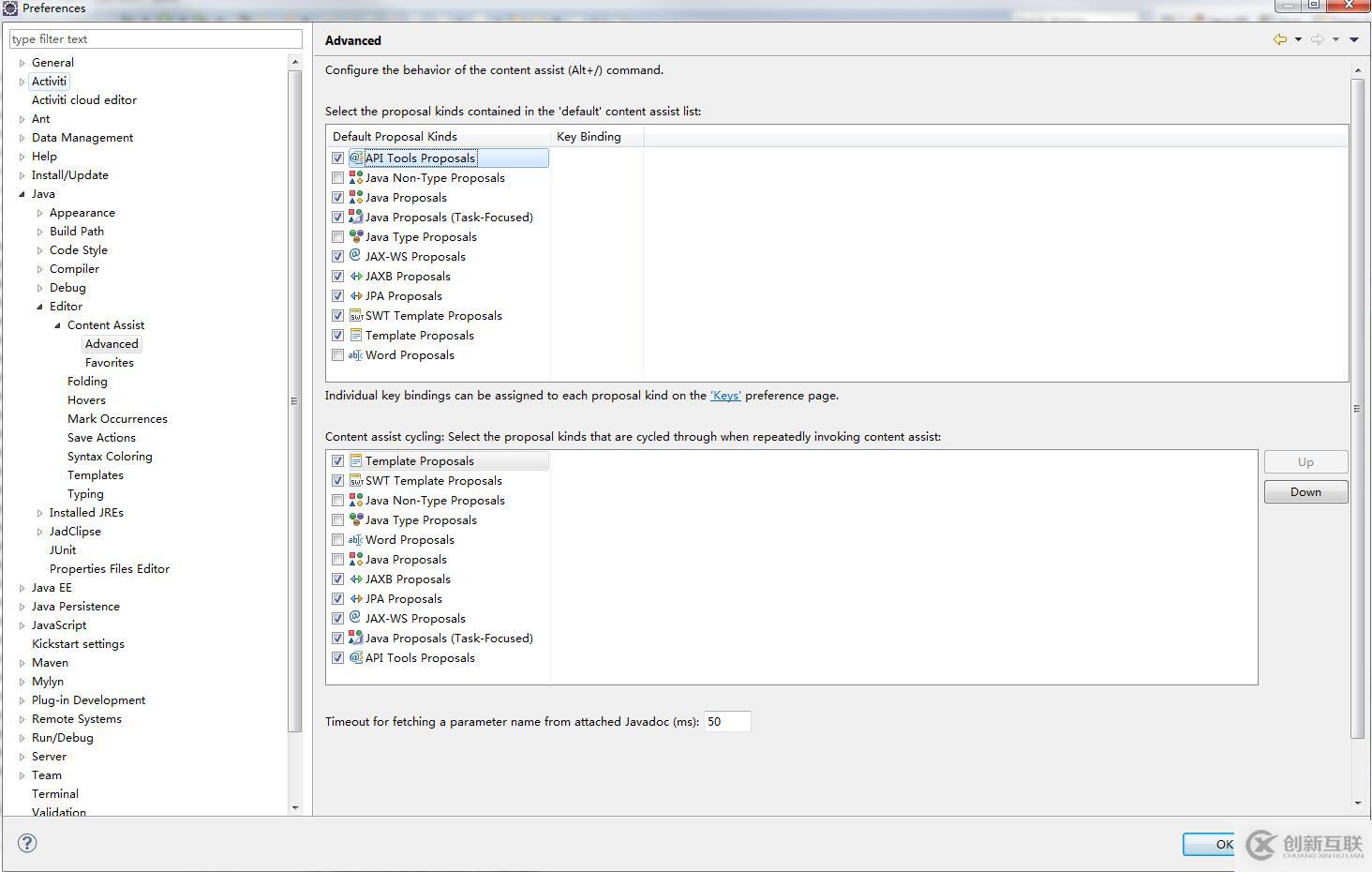Uncheck JAXB Proposals in default list

click(x=337, y=276)
